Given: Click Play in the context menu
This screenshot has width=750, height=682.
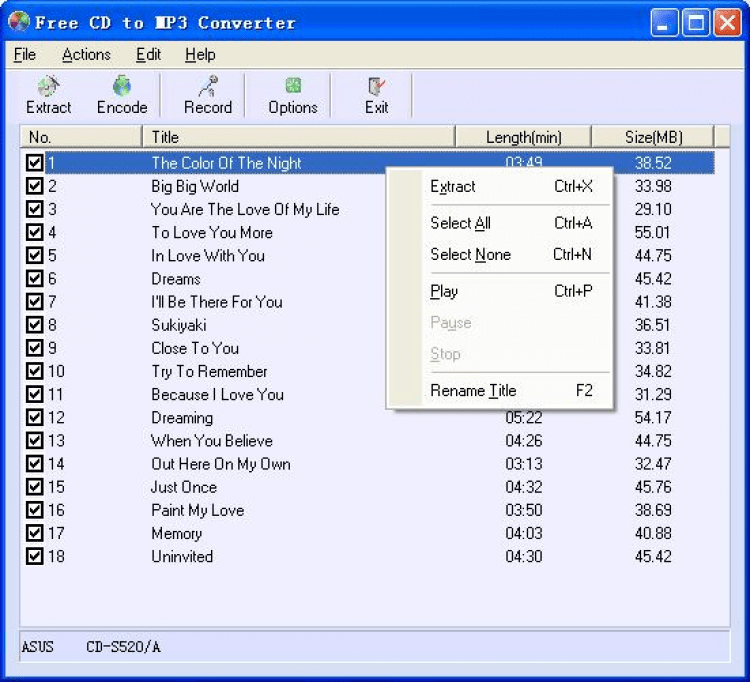Looking at the screenshot, I should click(x=444, y=292).
